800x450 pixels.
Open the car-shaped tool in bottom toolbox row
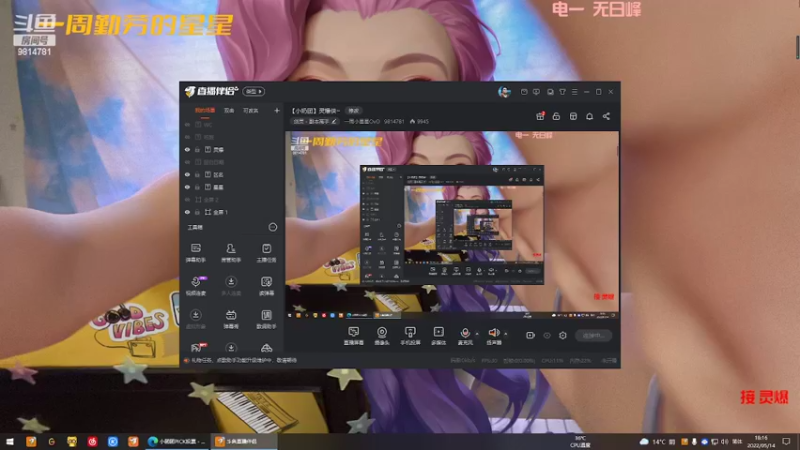coord(266,348)
